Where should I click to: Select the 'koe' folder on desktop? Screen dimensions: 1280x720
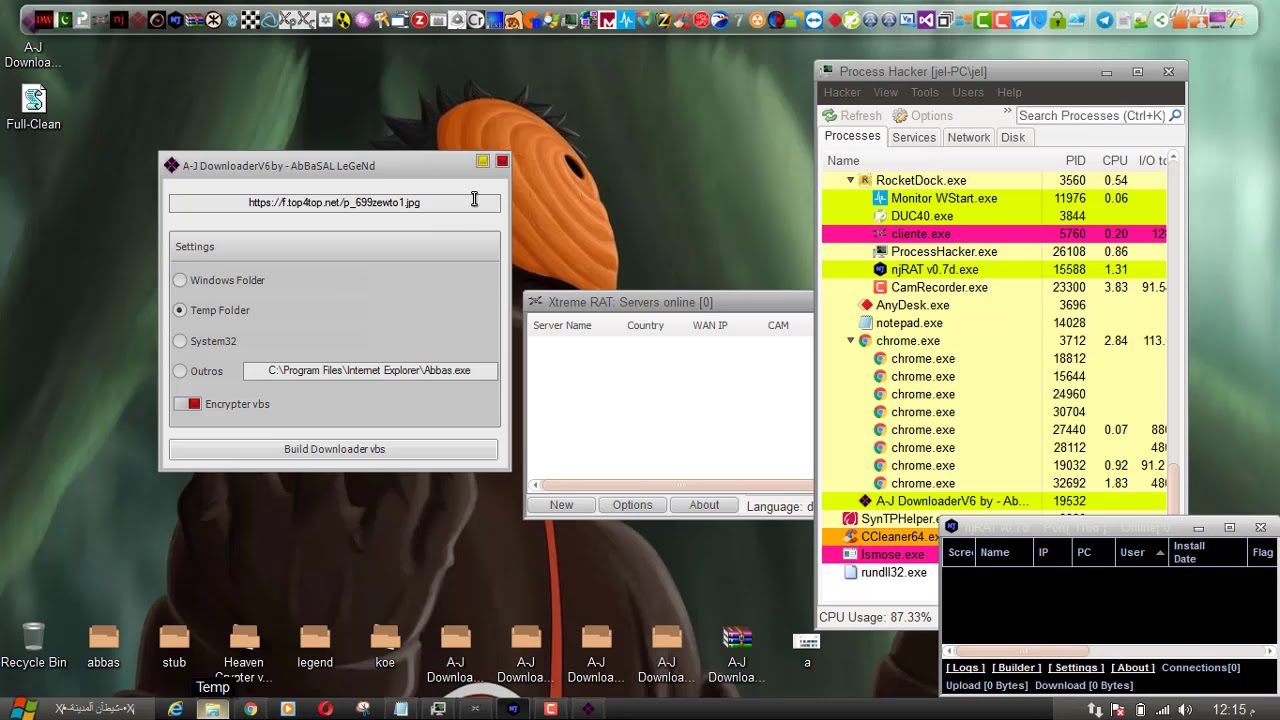(385, 647)
